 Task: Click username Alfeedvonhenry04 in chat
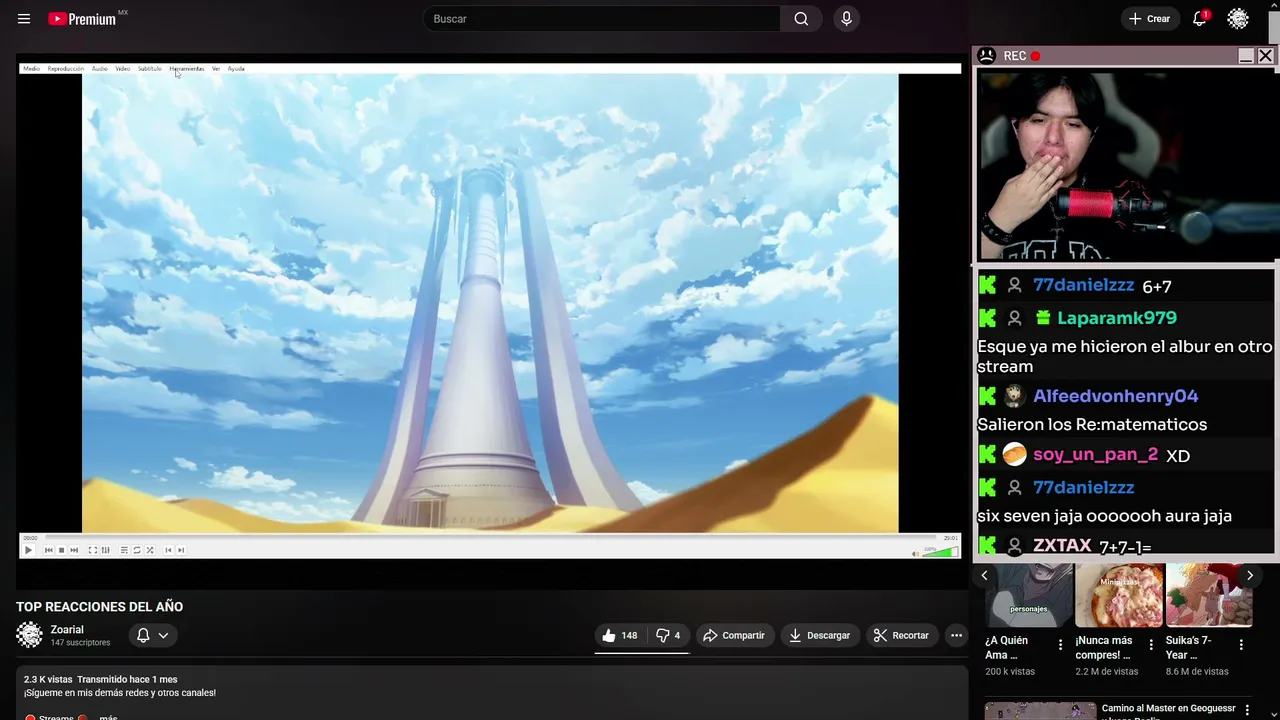(1115, 396)
